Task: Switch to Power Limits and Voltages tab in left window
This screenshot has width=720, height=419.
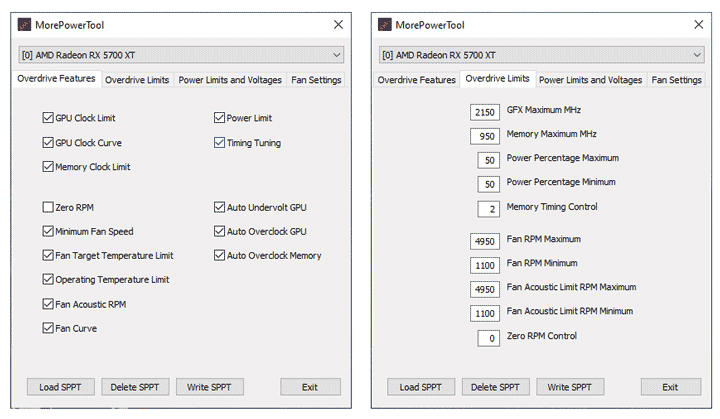Action: point(230,80)
